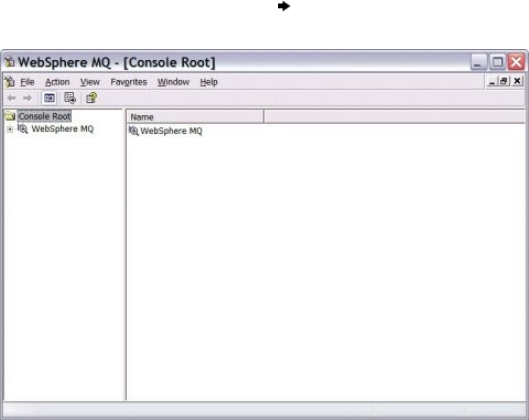Open the Favorites menu
The image size is (529, 420).
click(x=129, y=82)
